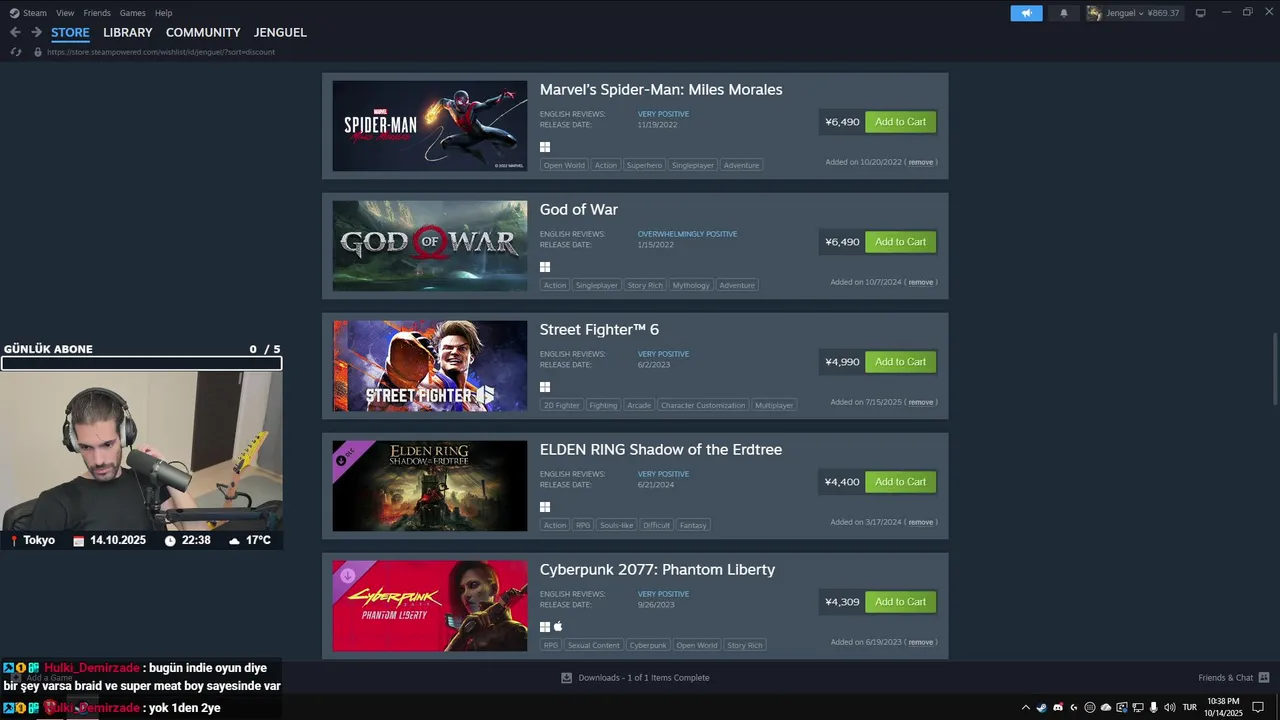Add Cyberpunk 2077: Phantom Liberty to cart
The height and width of the screenshot is (720, 1280).
[x=900, y=602]
